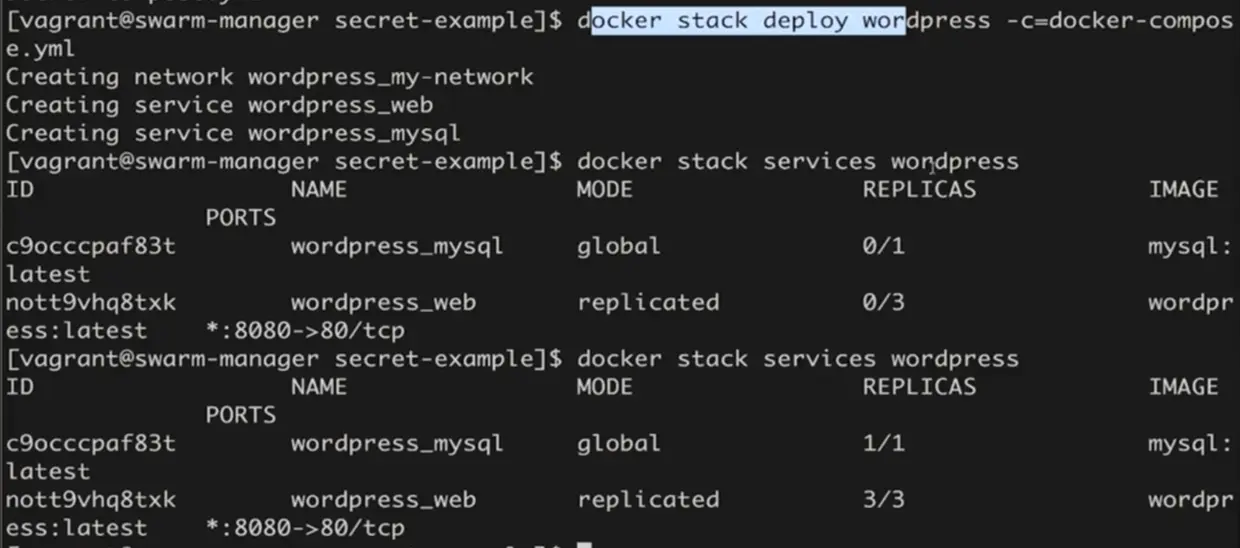The height and width of the screenshot is (548, 1240).
Task: Click 'global' mode next to 0/1 replicas
Action: [618, 245]
